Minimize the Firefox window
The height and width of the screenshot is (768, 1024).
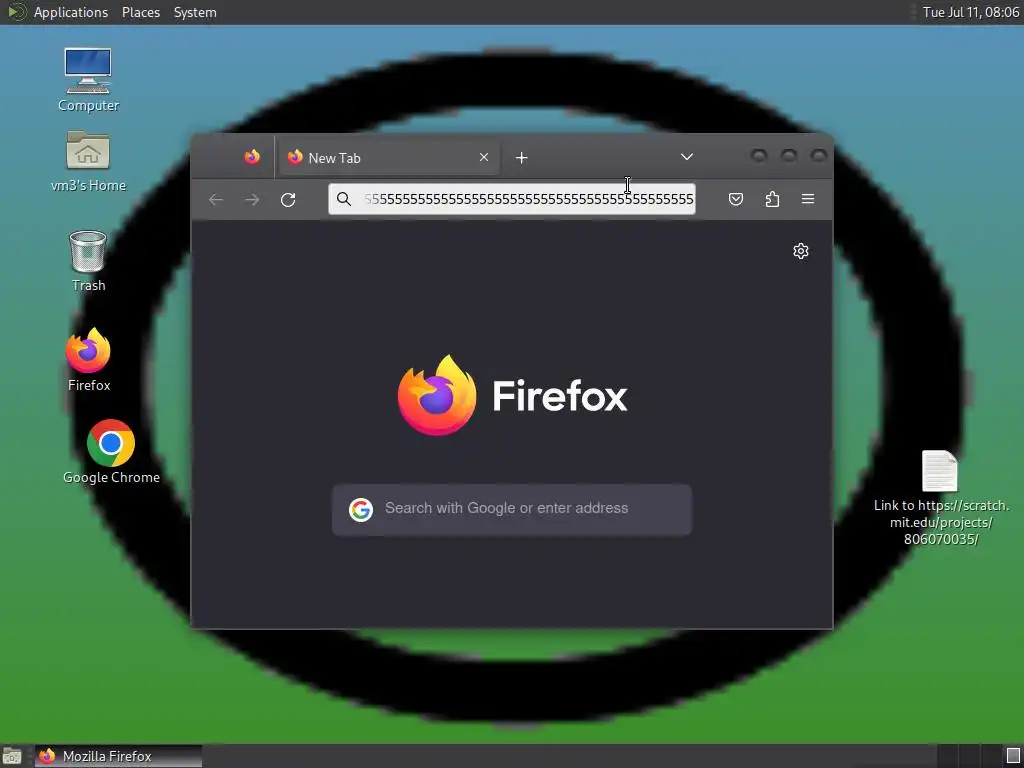pyautogui.click(x=758, y=155)
